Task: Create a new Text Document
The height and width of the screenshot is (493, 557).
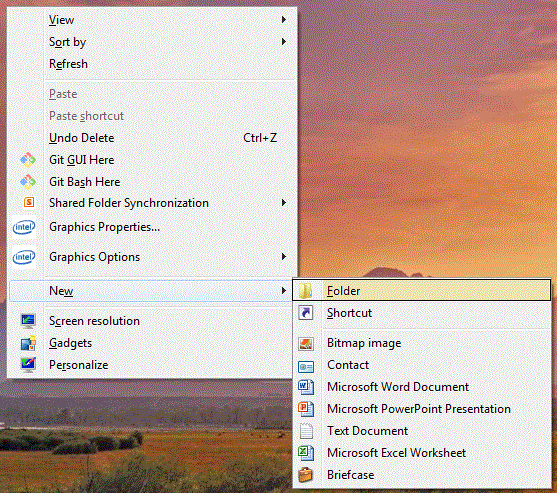Action: point(422,431)
